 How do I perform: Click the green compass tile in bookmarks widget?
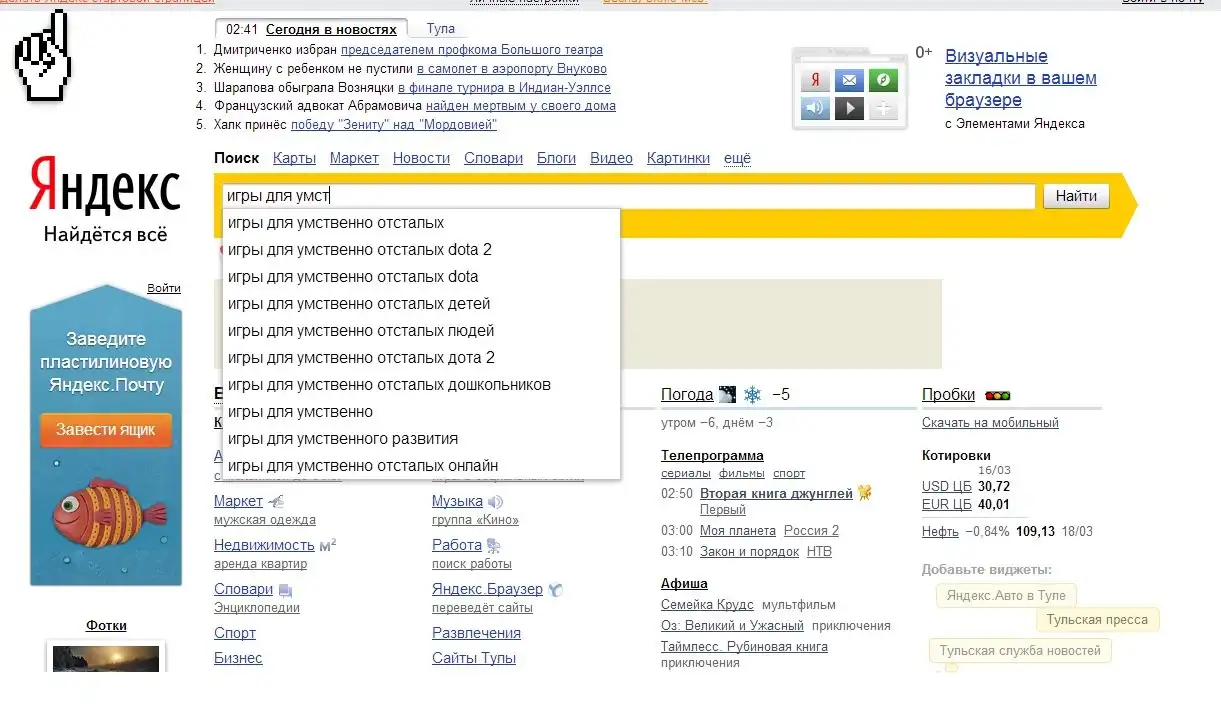click(882, 80)
